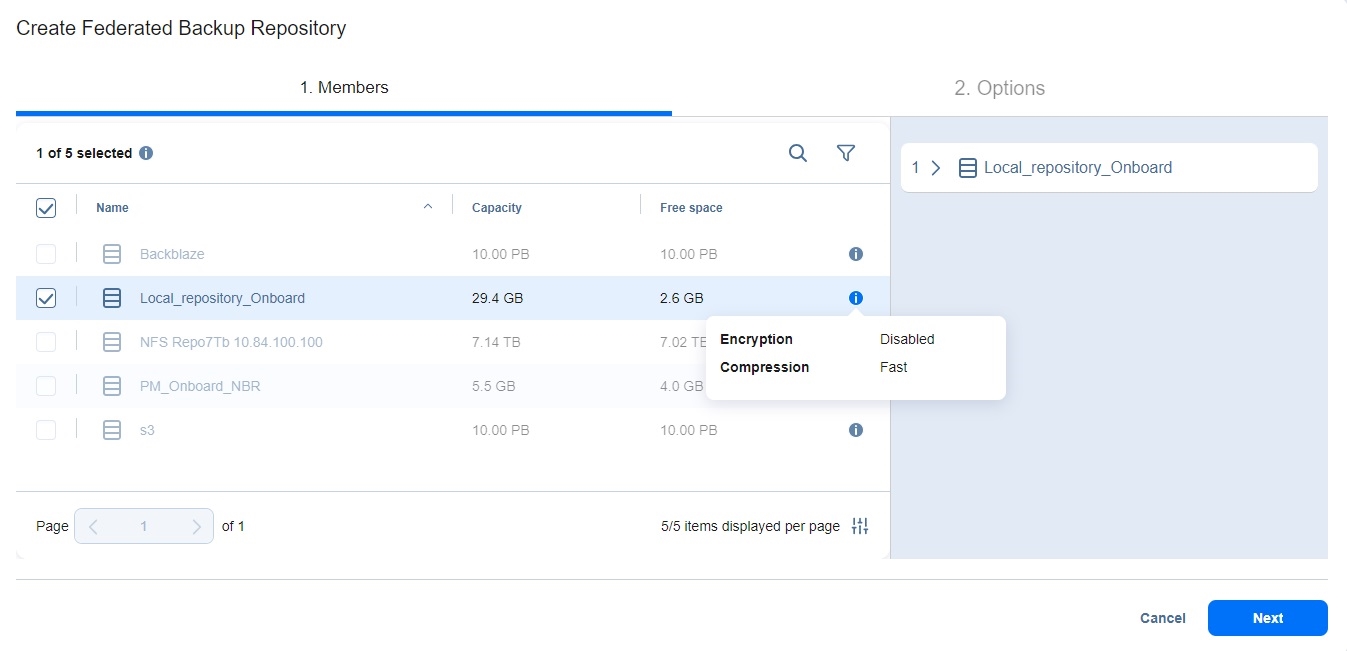Go to next page arrow
Viewport: 1347px width, 651px height.
[x=196, y=526]
